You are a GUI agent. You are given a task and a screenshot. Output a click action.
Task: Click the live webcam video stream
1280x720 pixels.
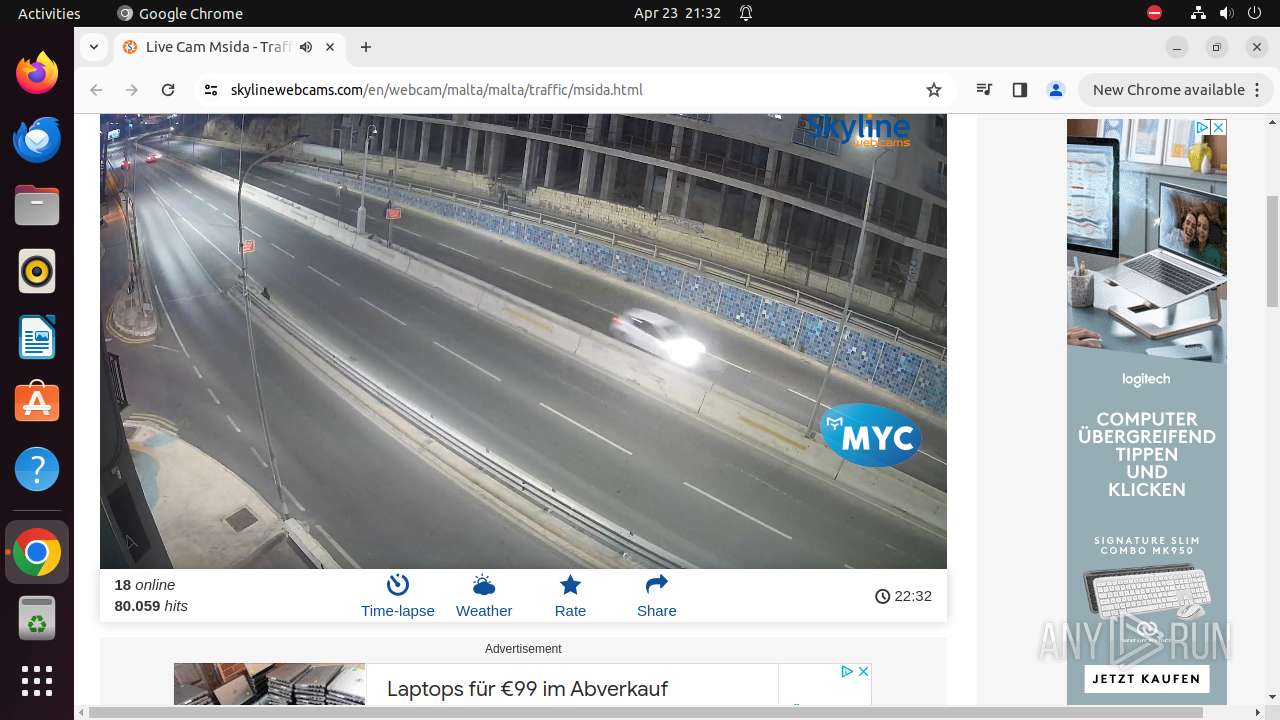pos(523,341)
